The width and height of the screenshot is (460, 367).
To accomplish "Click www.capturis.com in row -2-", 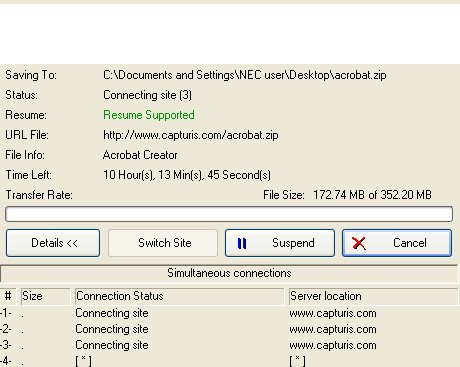I will click(x=333, y=329).
